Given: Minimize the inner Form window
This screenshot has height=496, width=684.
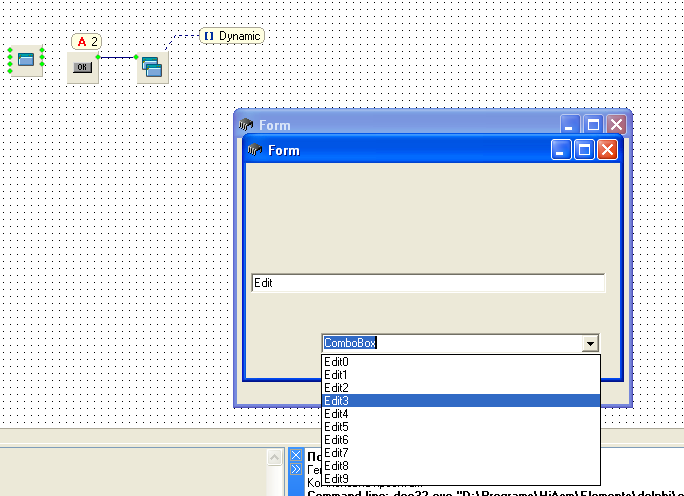Looking at the screenshot, I should pyautogui.click(x=562, y=150).
